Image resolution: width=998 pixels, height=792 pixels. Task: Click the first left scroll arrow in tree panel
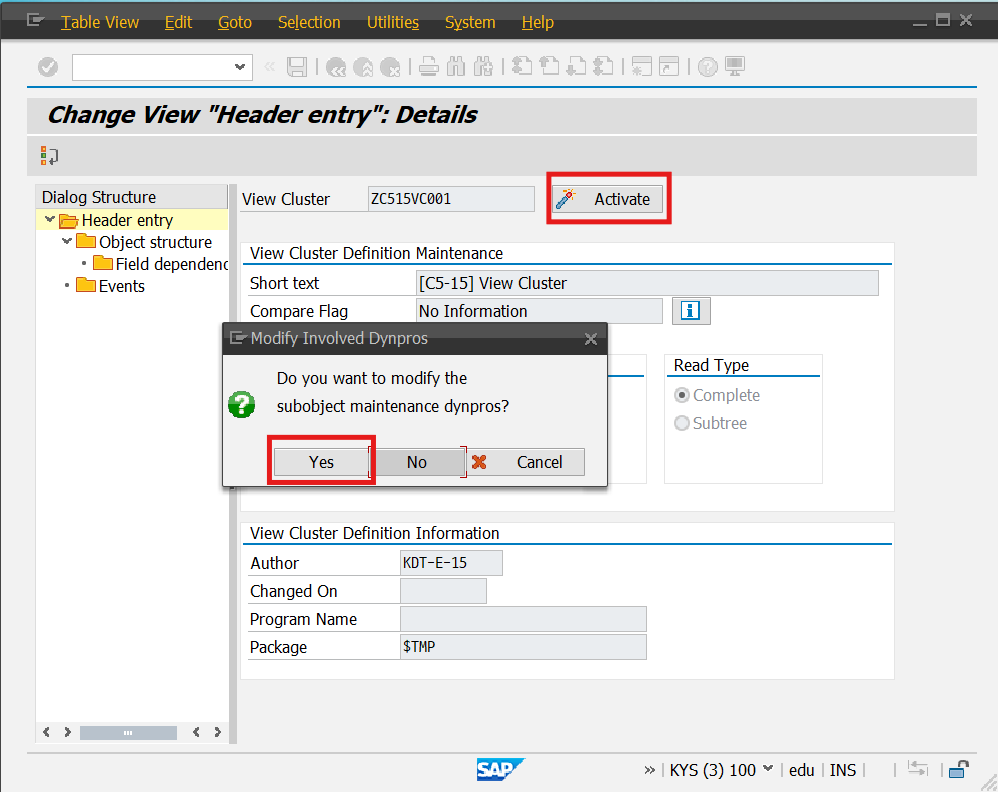(x=46, y=732)
